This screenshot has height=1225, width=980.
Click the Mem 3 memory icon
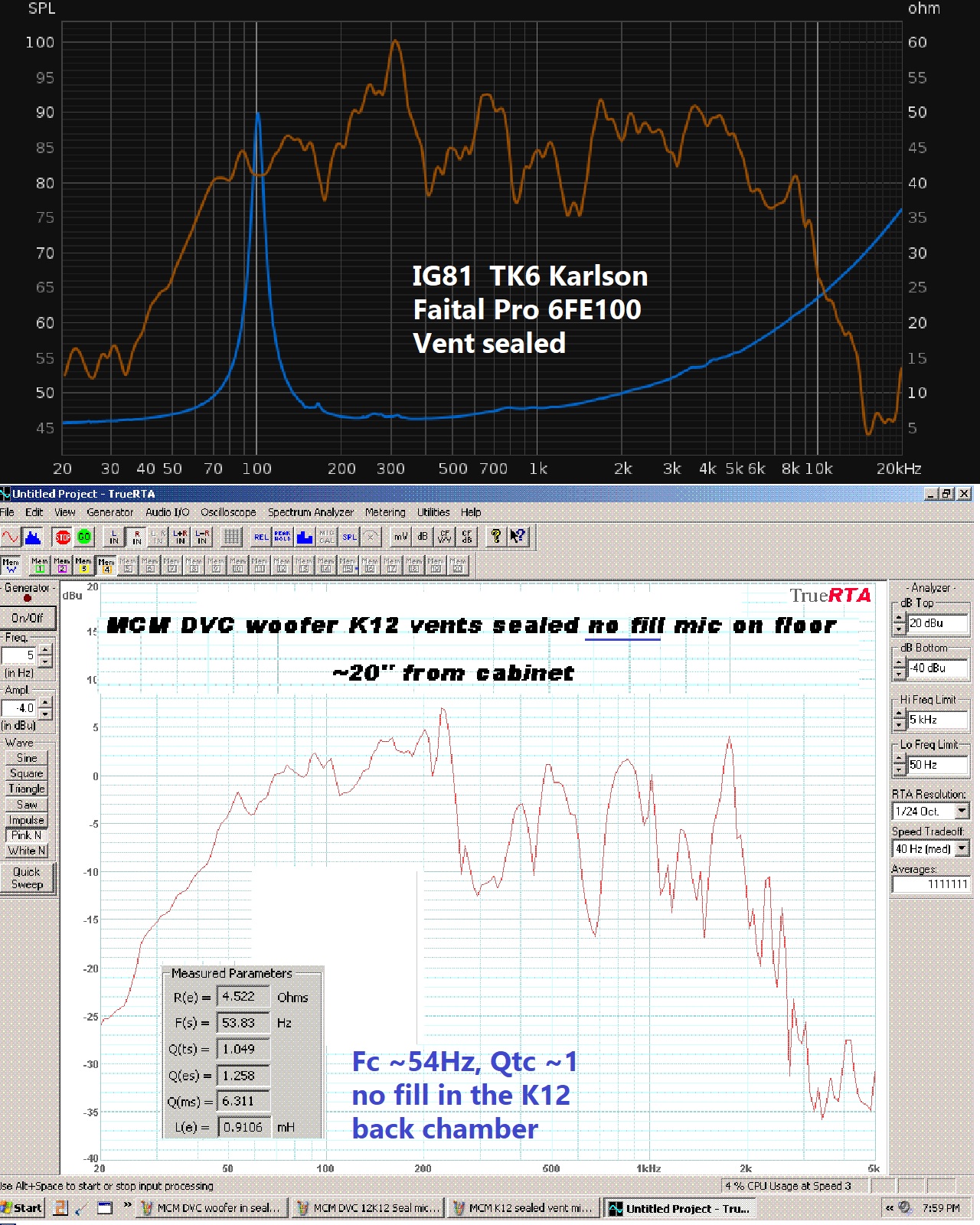coord(83,565)
